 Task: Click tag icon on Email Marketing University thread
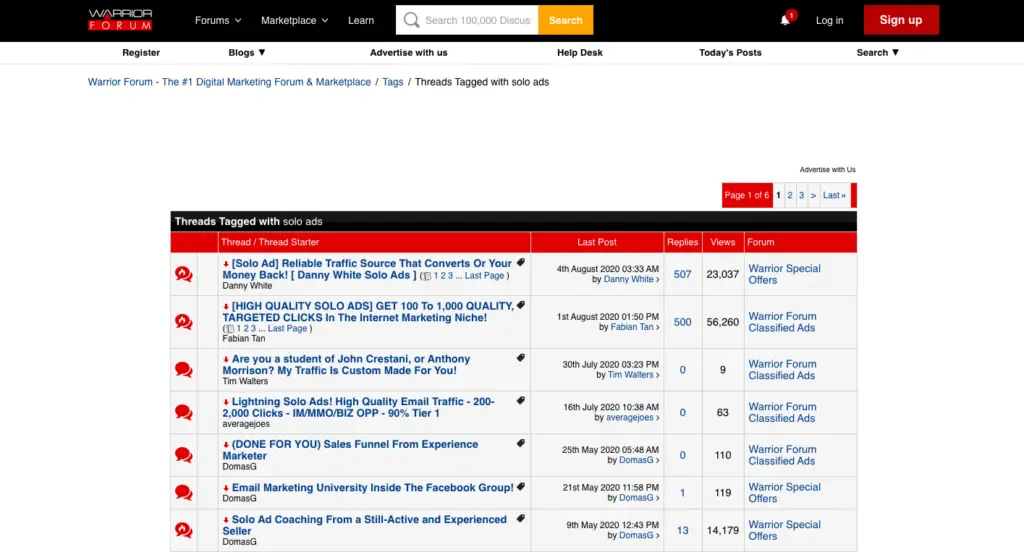(520, 487)
